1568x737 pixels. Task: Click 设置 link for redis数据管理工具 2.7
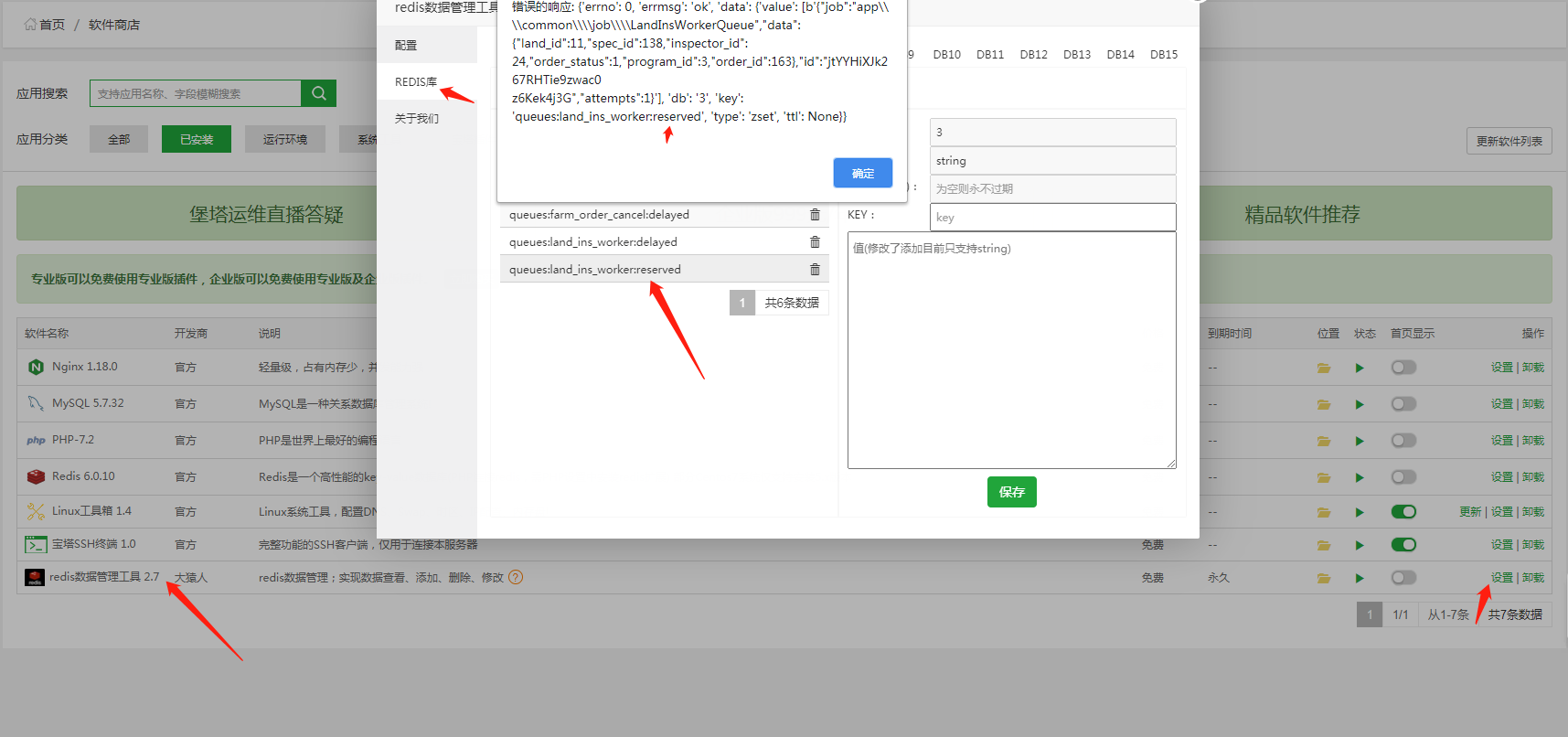(x=1502, y=577)
